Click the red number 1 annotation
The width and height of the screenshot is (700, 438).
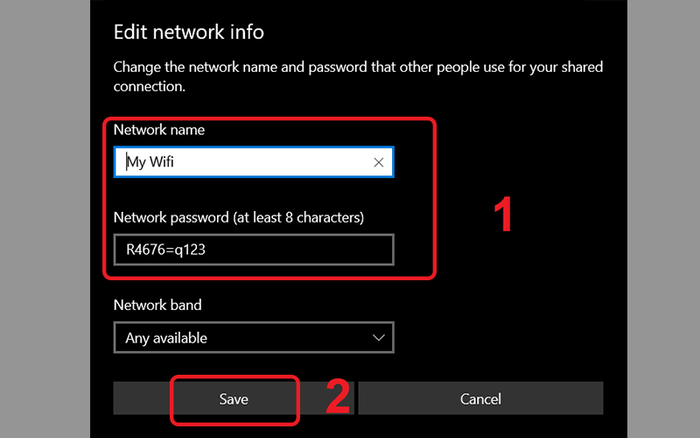pyautogui.click(x=504, y=216)
